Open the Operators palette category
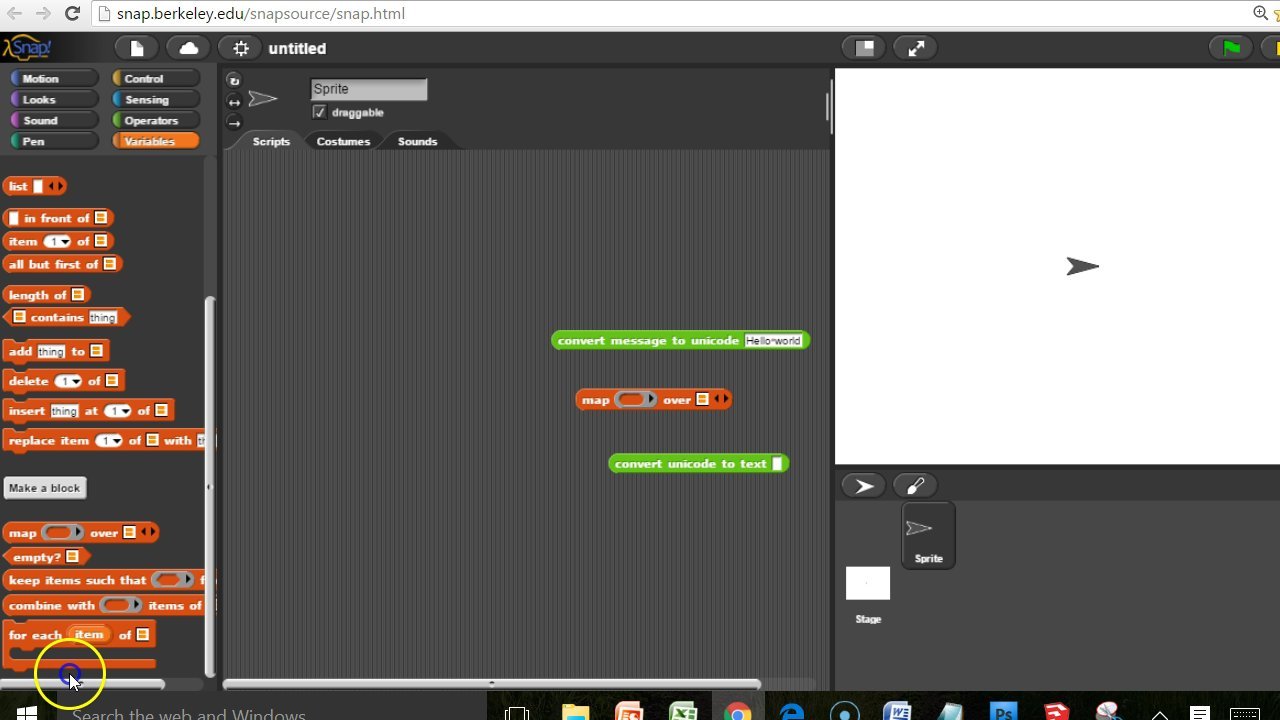The width and height of the screenshot is (1280, 720). tap(153, 119)
